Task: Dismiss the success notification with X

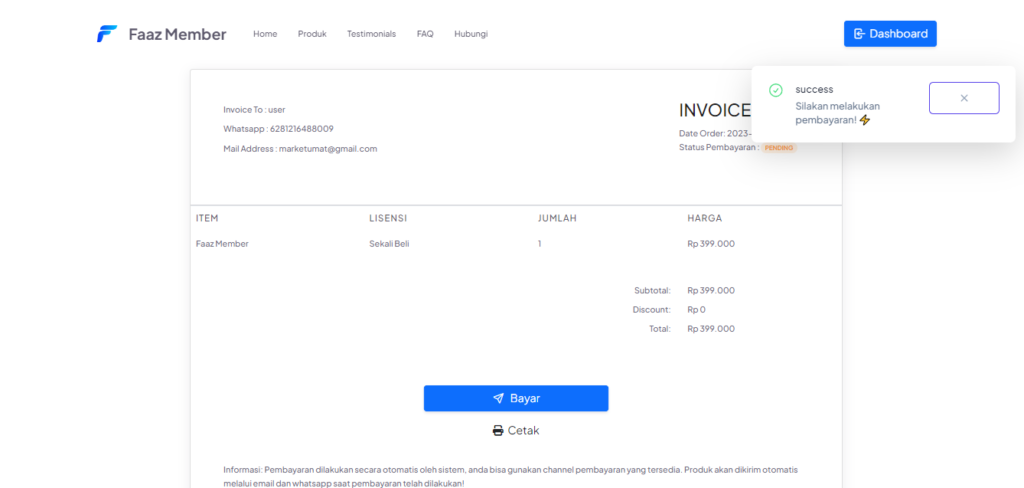Action: click(x=963, y=98)
